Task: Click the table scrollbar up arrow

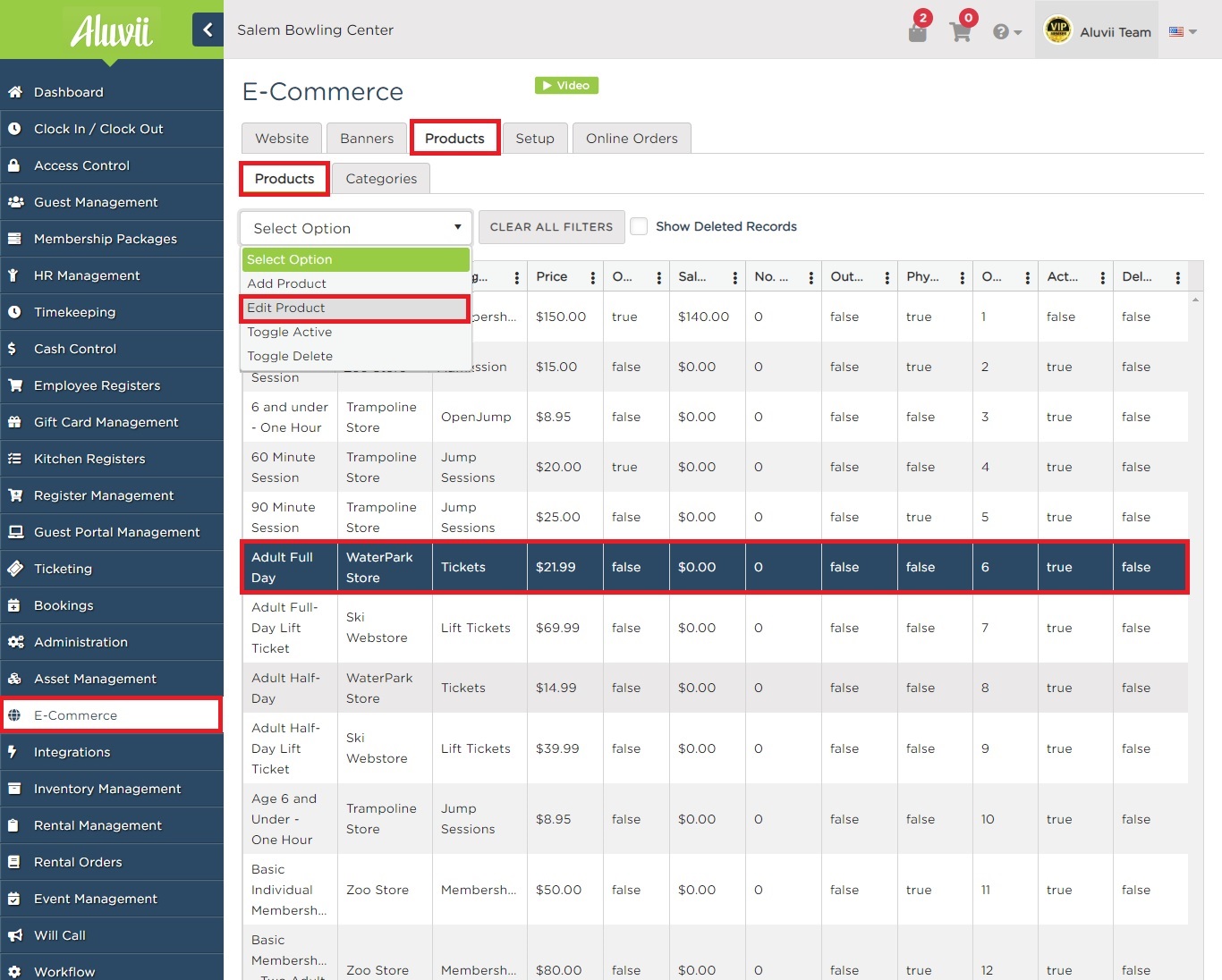Action: [x=1196, y=300]
